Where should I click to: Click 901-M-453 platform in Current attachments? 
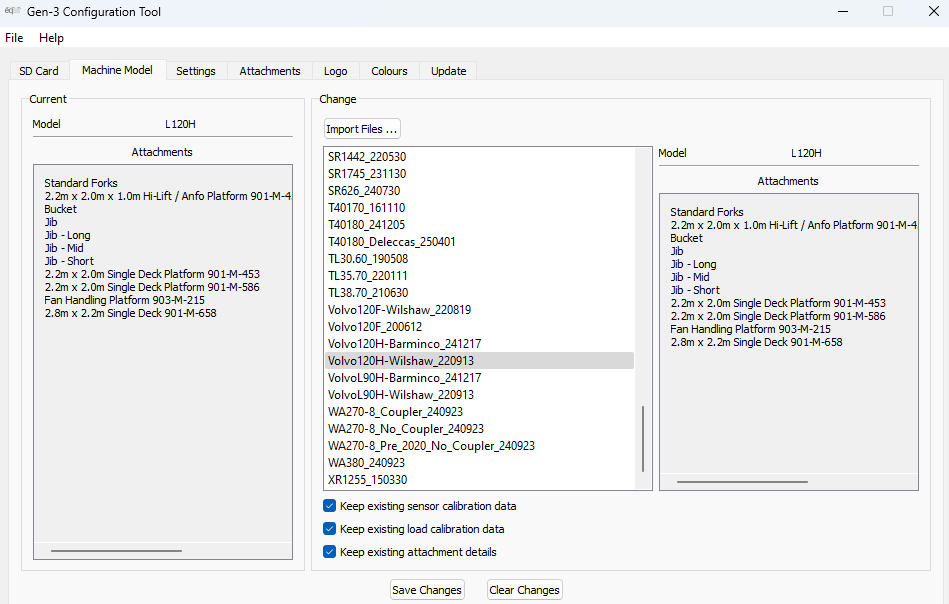coord(152,274)
